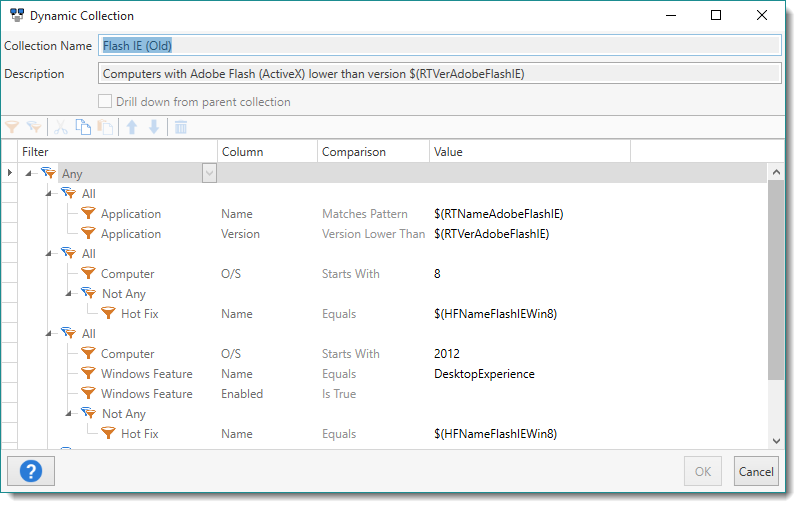The image size is (801, 508).
Task: Click the Paste icon in filter toolbar
Action: (105, 127)
